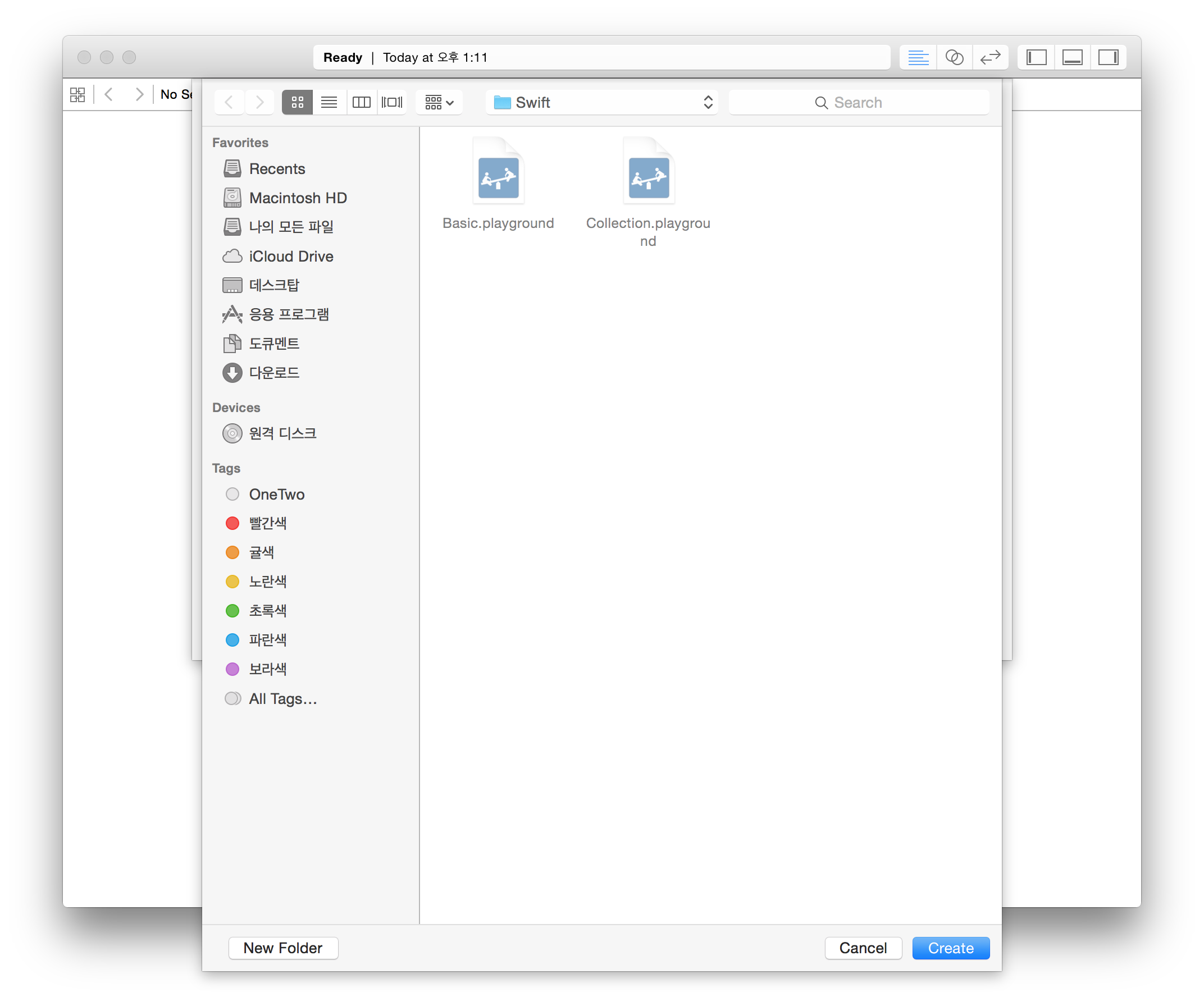Select Macintosh HD in Favorites
This screenshot has height=997, width=1204.
[298, 198]
